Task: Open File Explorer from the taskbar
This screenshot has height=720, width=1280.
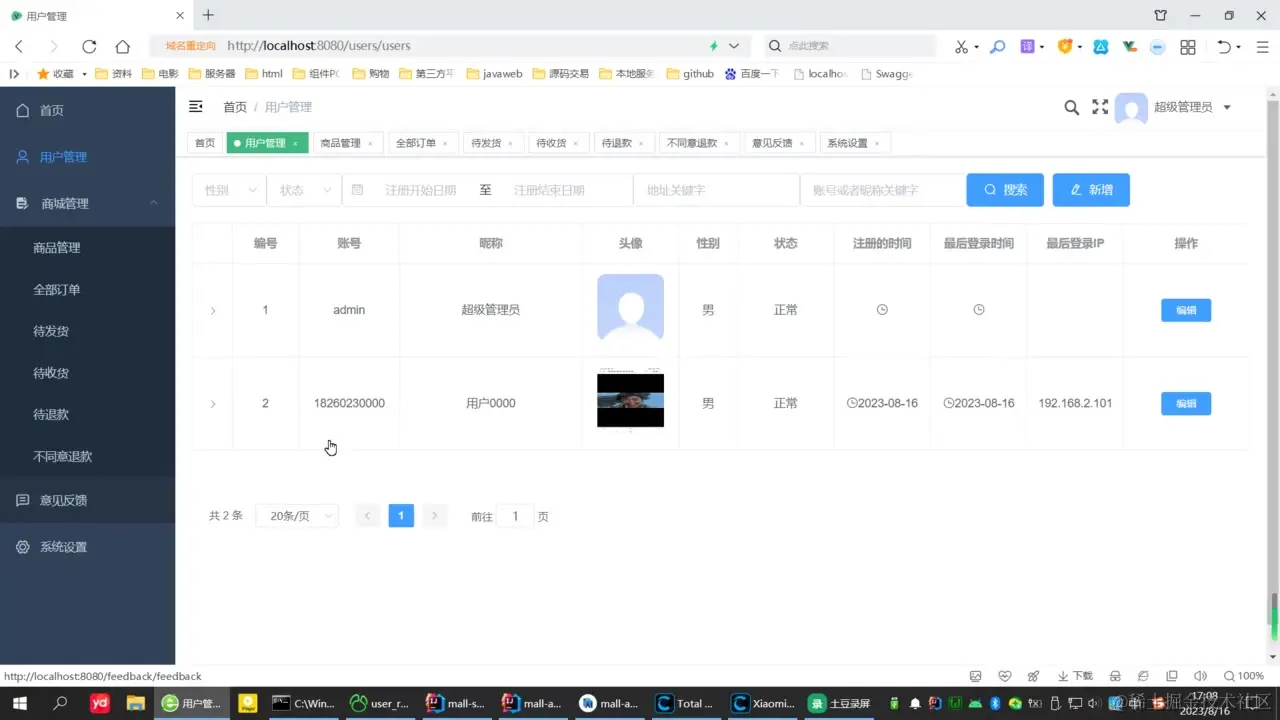Action: pos(135,703)
